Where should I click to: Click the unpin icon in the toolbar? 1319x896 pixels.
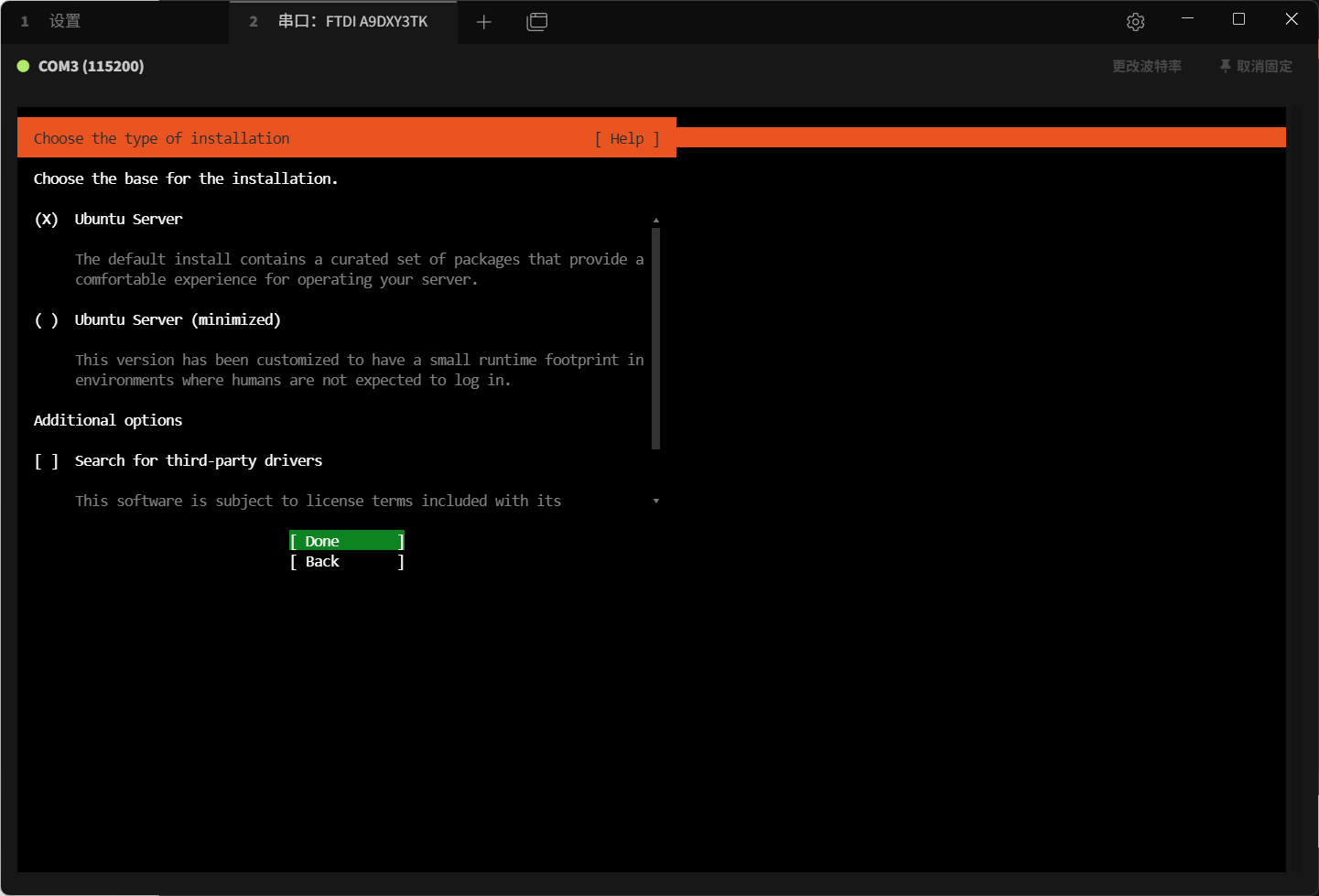1225,66
